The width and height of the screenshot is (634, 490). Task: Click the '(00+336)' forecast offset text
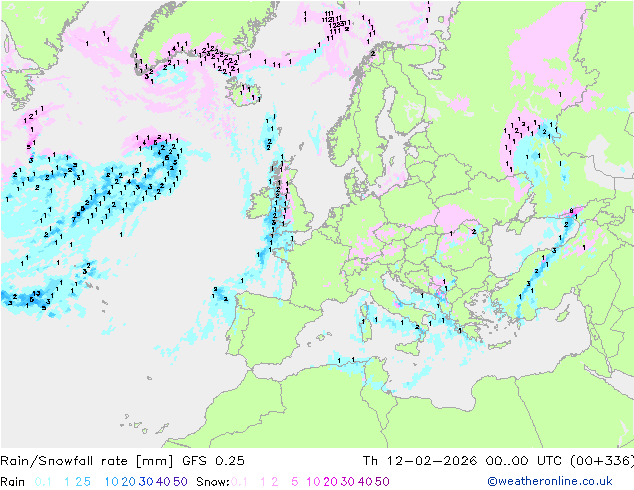[602, 461]
